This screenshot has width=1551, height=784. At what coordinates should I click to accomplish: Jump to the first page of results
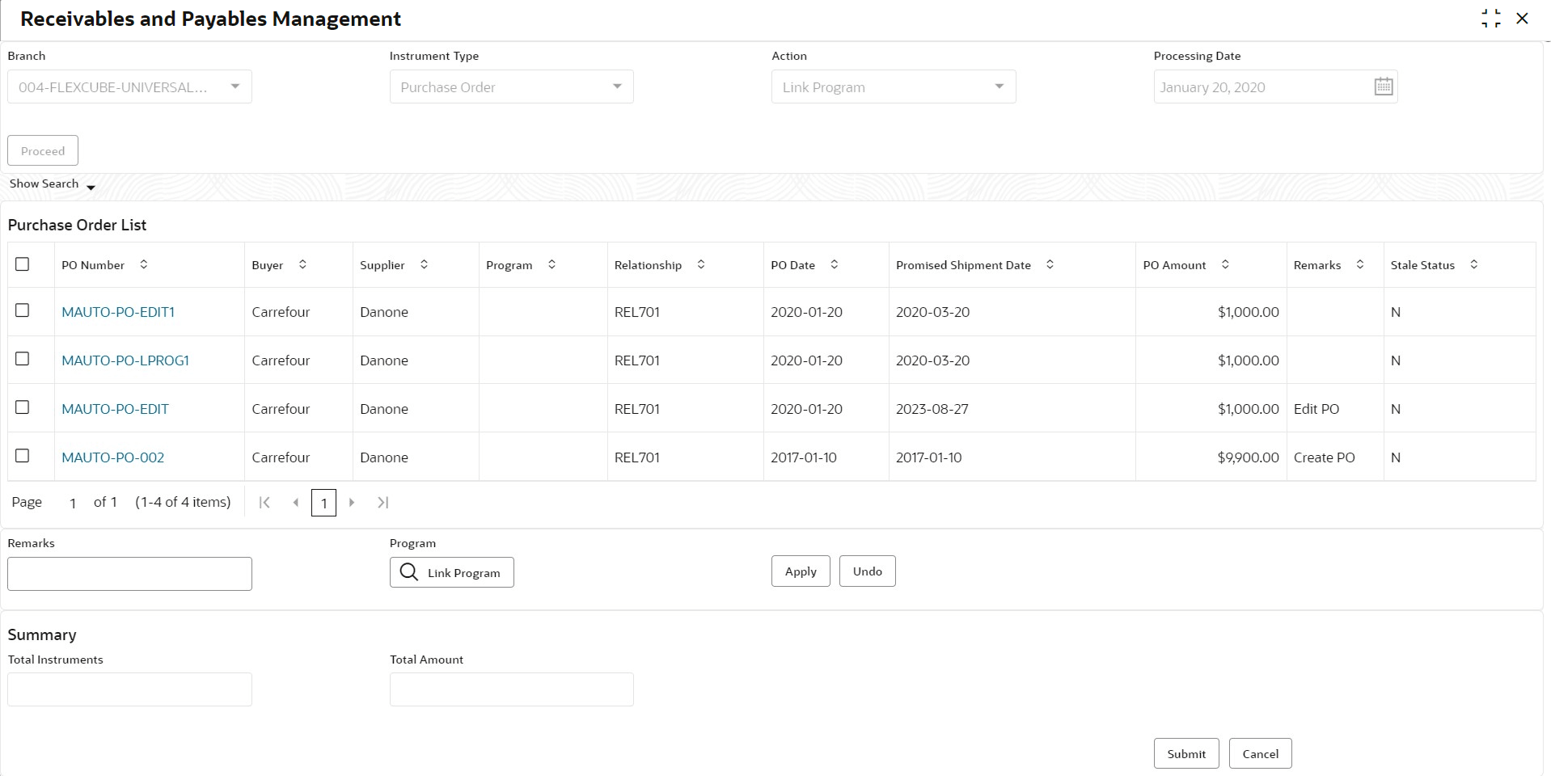click(x=264, y=503)
